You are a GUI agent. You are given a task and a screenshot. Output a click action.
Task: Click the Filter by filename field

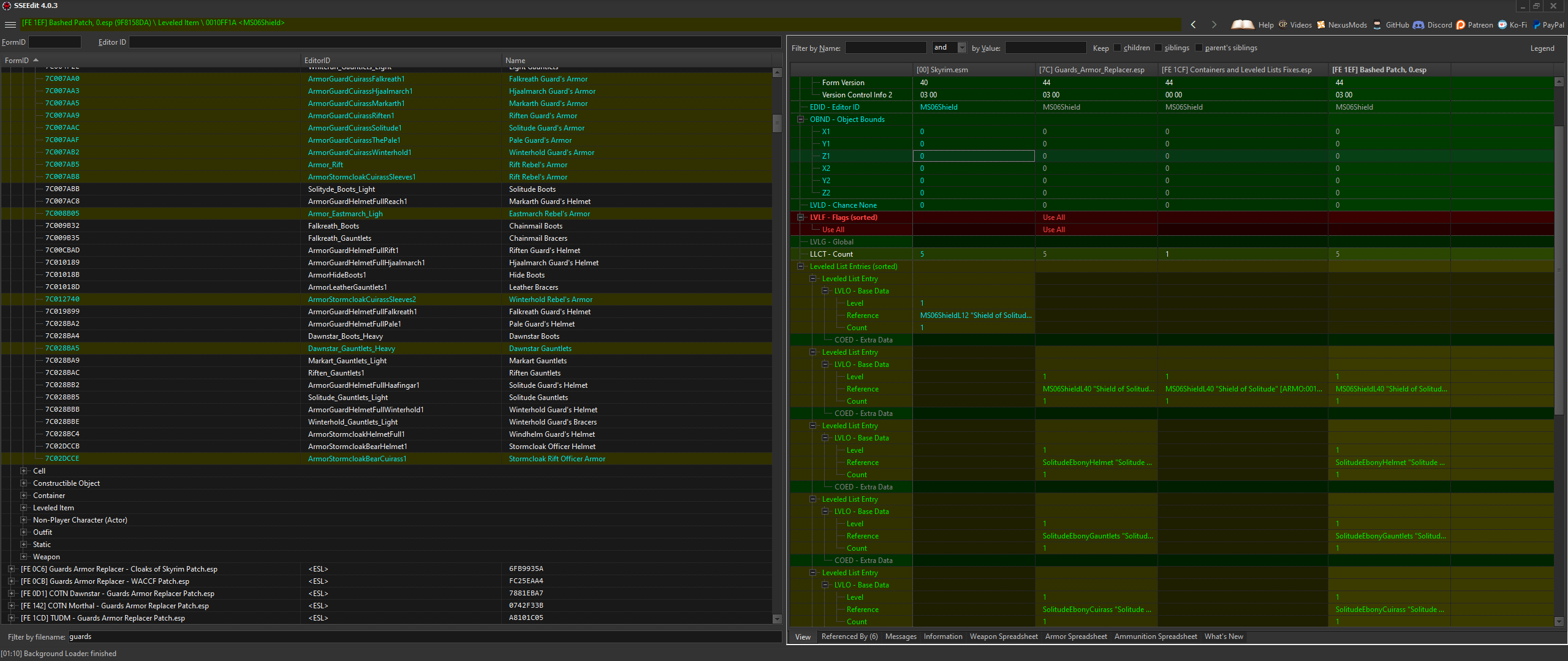pyautogui.click(x=424, y=637)
